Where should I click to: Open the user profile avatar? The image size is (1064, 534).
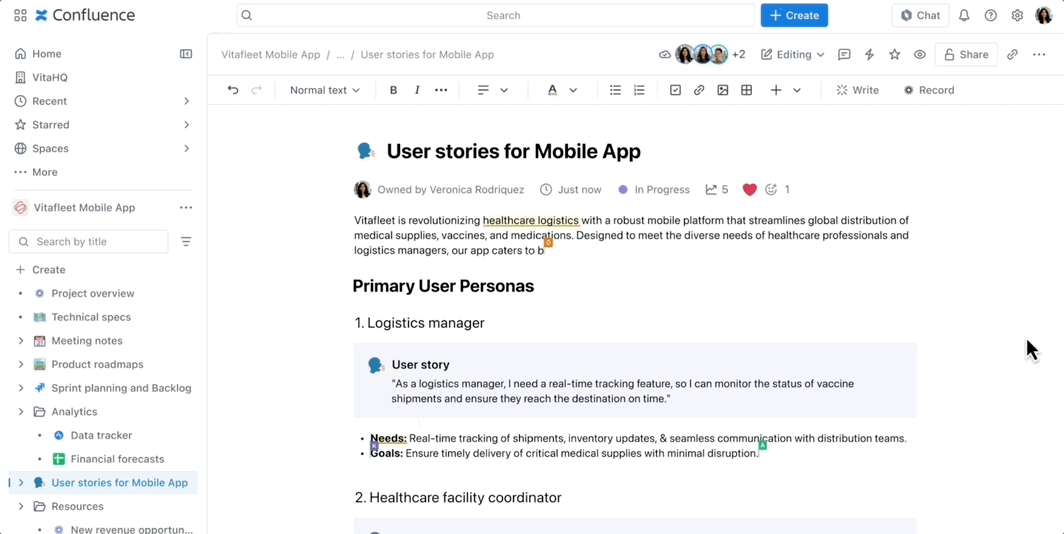[x=1044, y=15]
